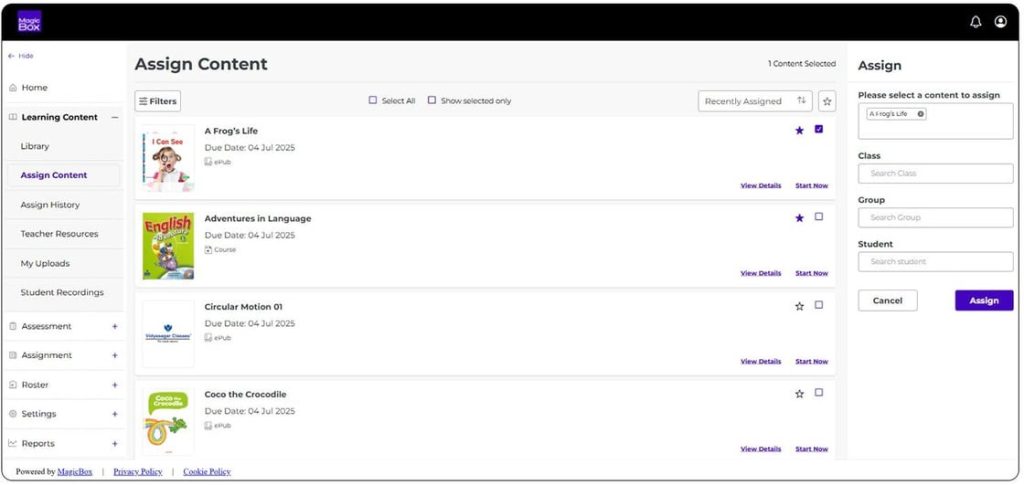Collapse the Learning Content section
The width and height of the screenshot is (1024, 485).
click(114, 117)
